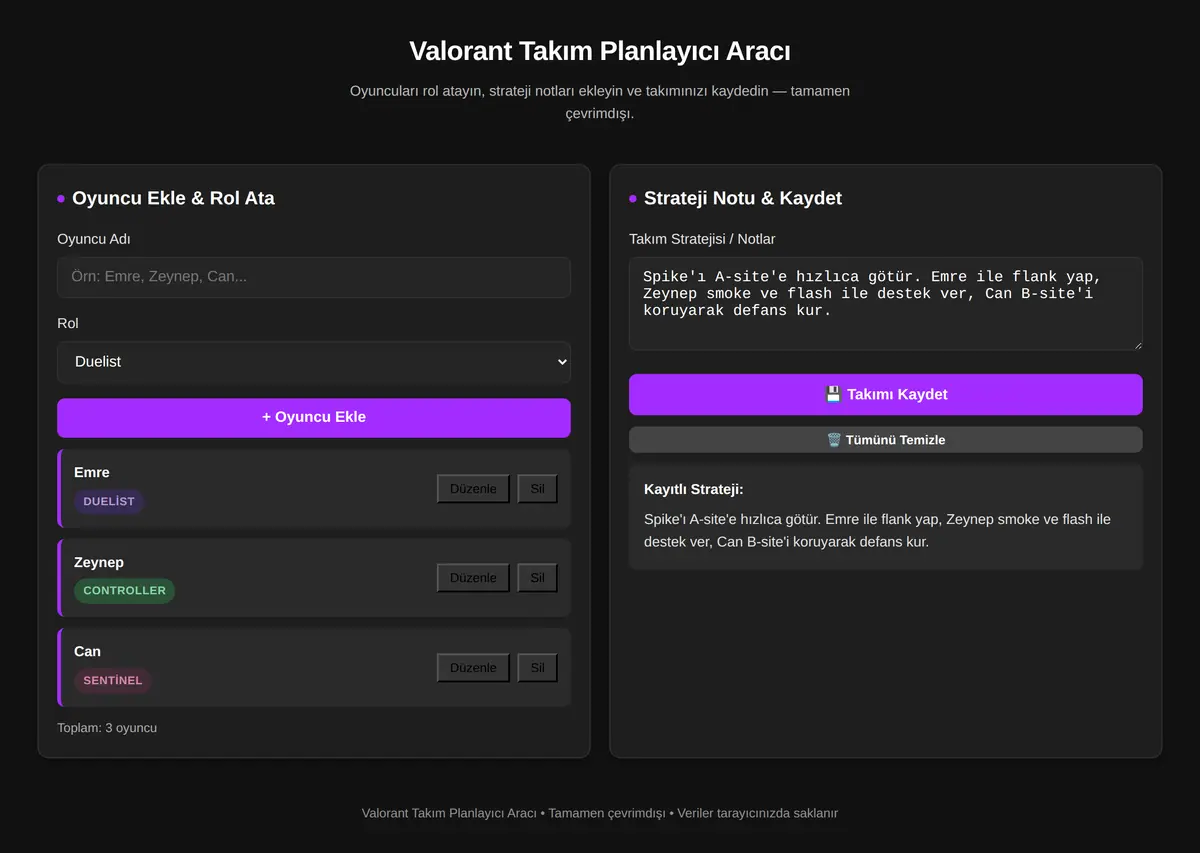Image resolution: width=1200 pixels, height=853 pixels.
Task: Edit player Can using Düzenle
Action: pyautogui.click(x=473, y=667)
